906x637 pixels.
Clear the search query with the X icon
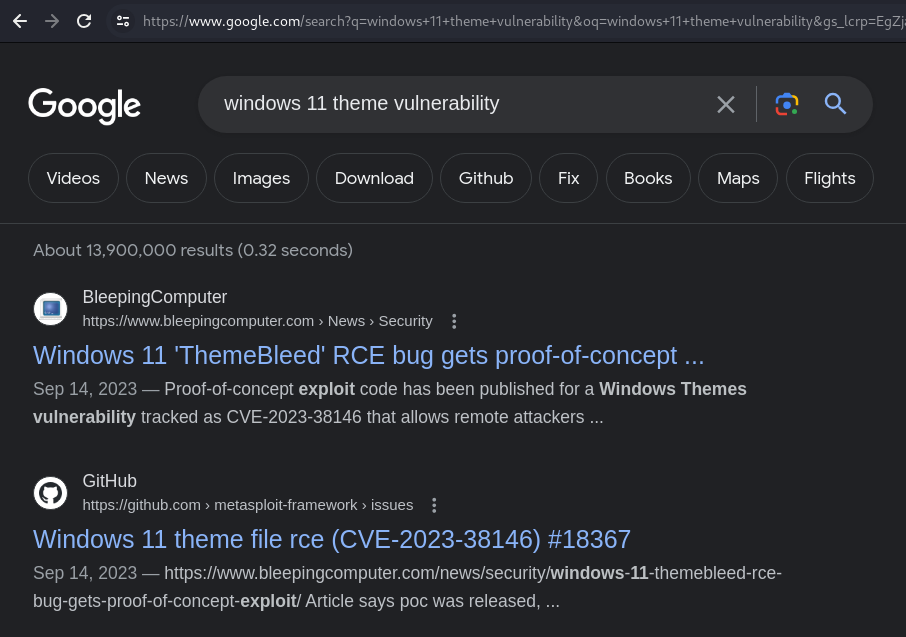point(726,105)
